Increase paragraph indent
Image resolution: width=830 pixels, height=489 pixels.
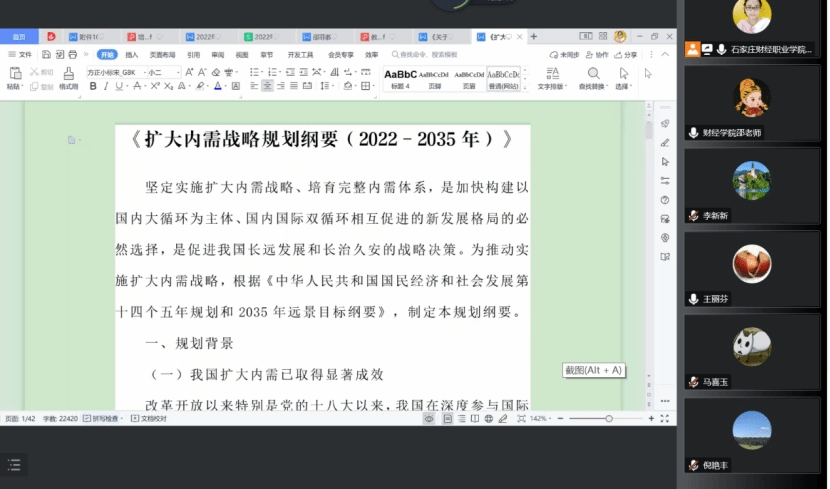(x=303, y=72)
